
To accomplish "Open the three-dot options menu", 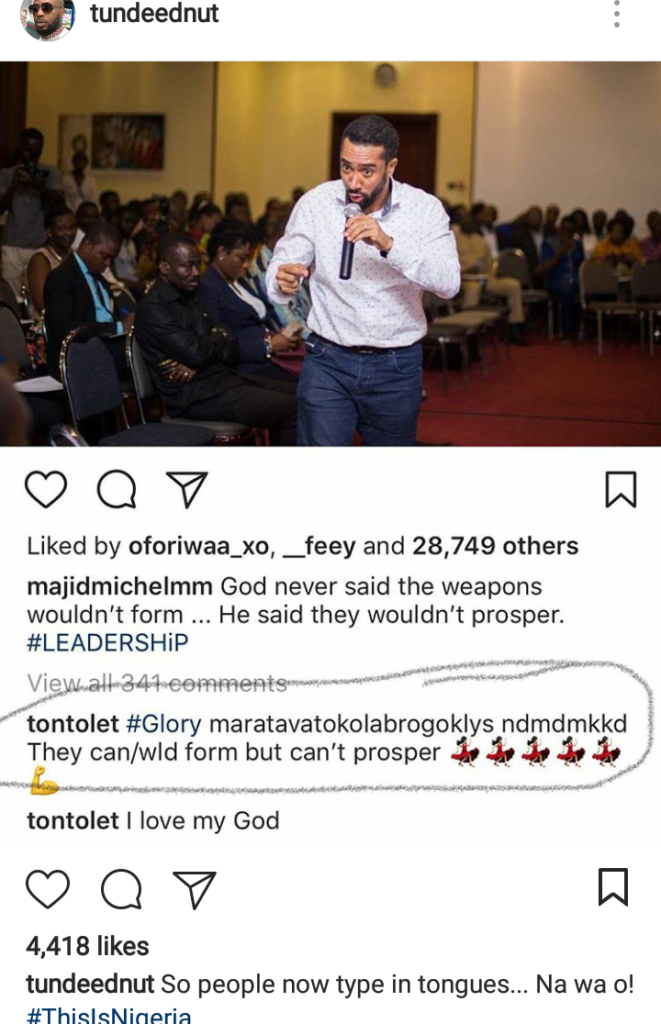I will pos(617,13).
